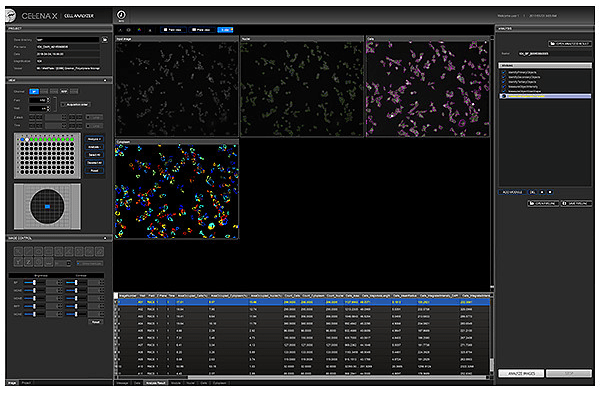Browse for data directory with folder icon

[x=105, y=40]
